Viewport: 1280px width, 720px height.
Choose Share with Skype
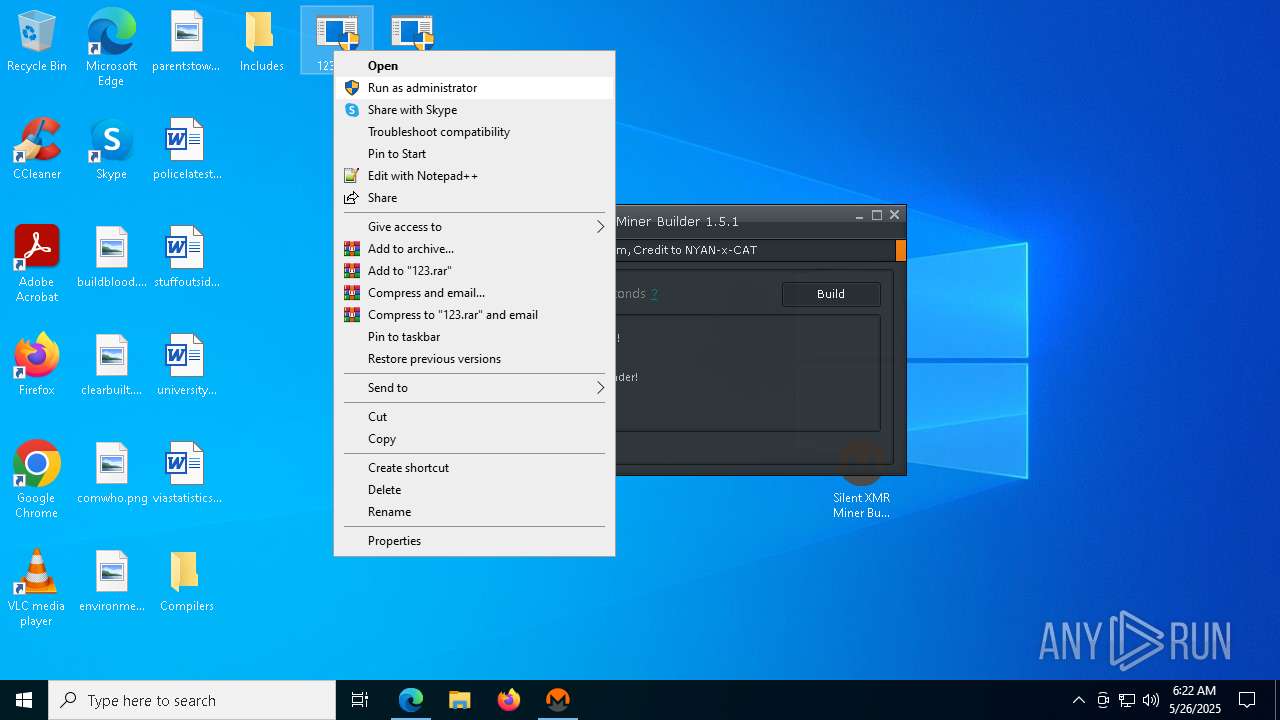[474, 110]
